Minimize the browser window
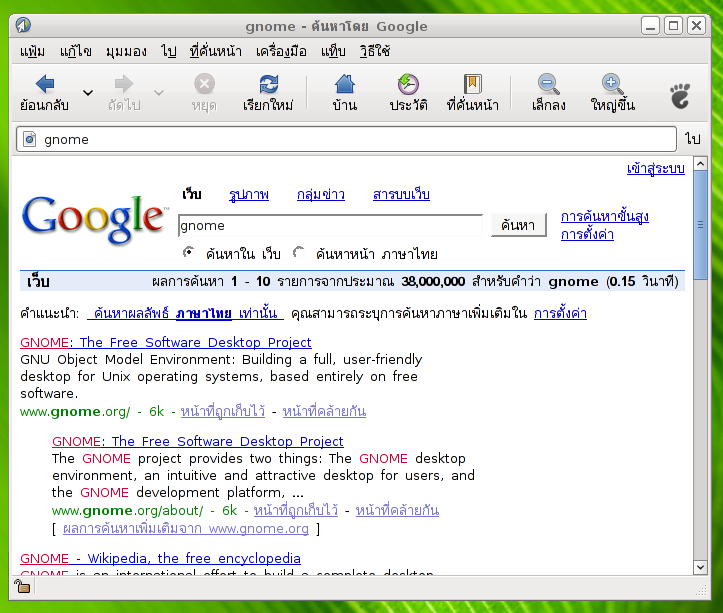Screen dimensions: 723x613 pos(650,26)
